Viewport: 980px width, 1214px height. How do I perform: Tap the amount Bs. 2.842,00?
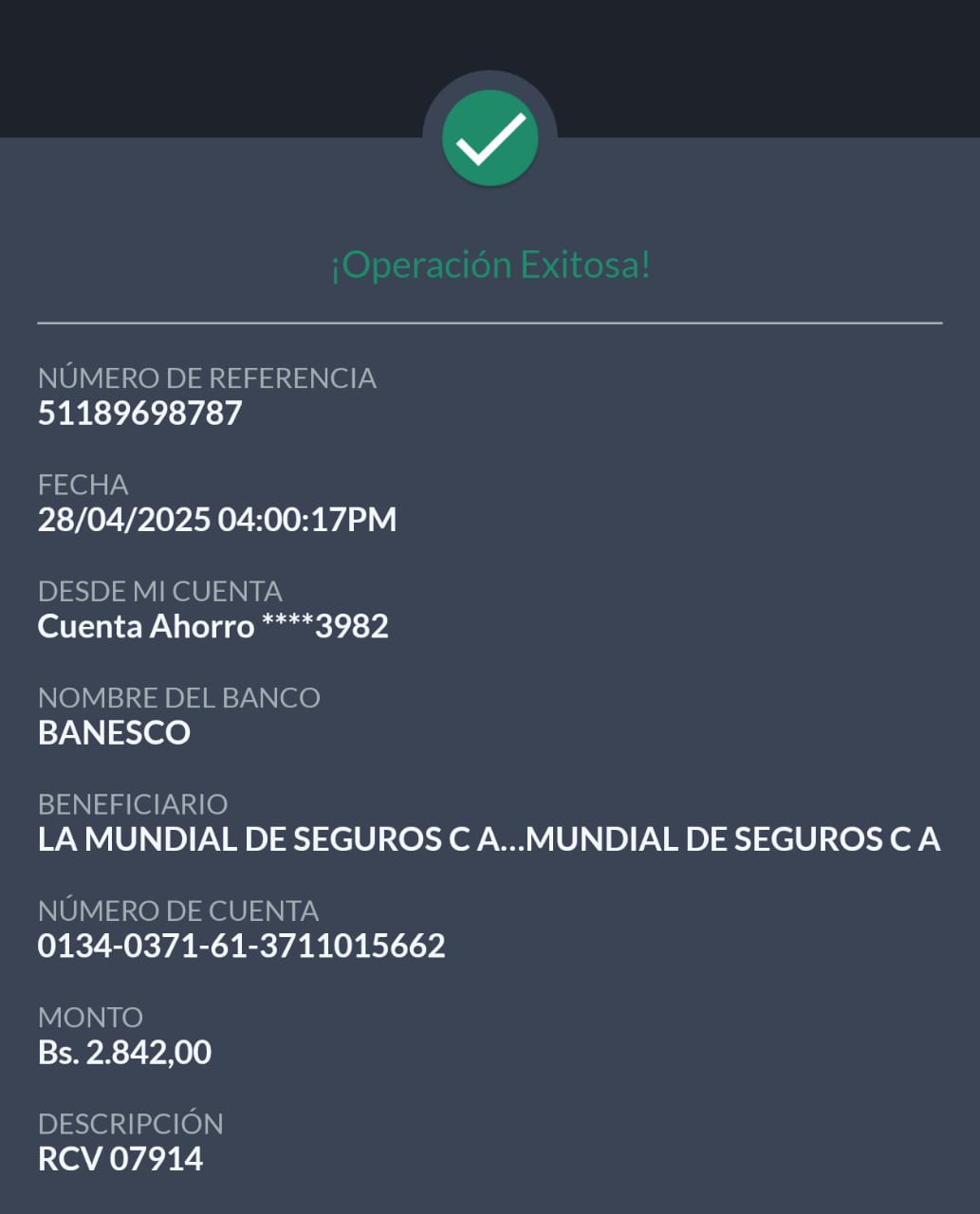124,1053
